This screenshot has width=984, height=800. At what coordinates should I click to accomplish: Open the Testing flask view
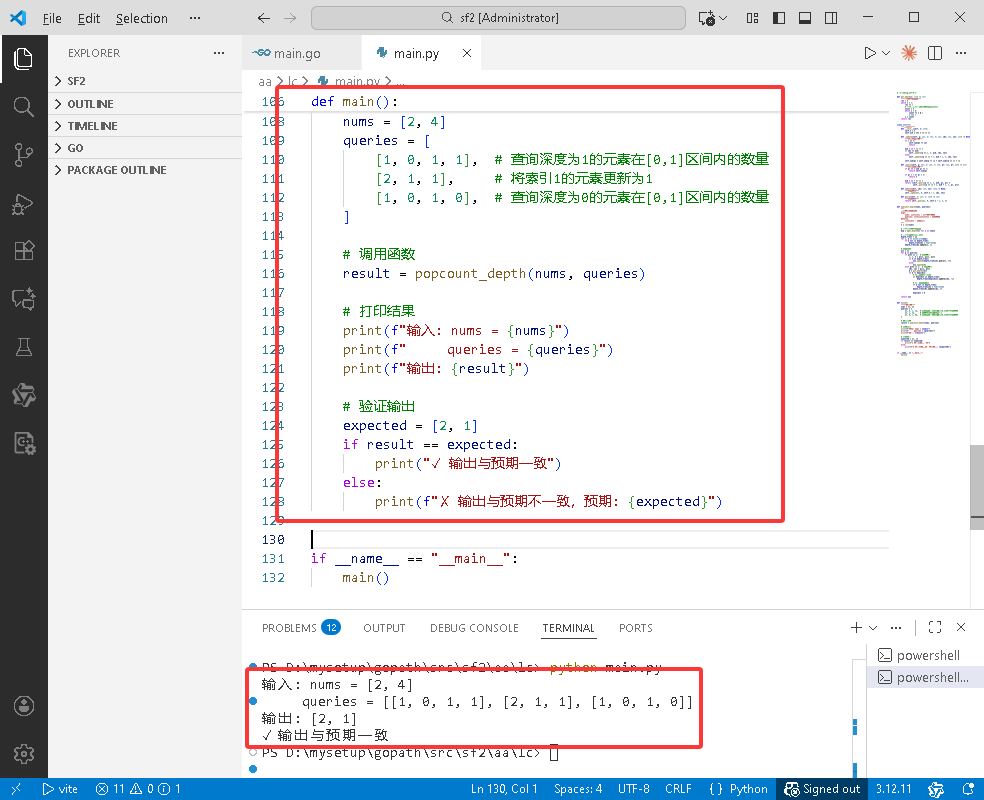click(23, 347)
